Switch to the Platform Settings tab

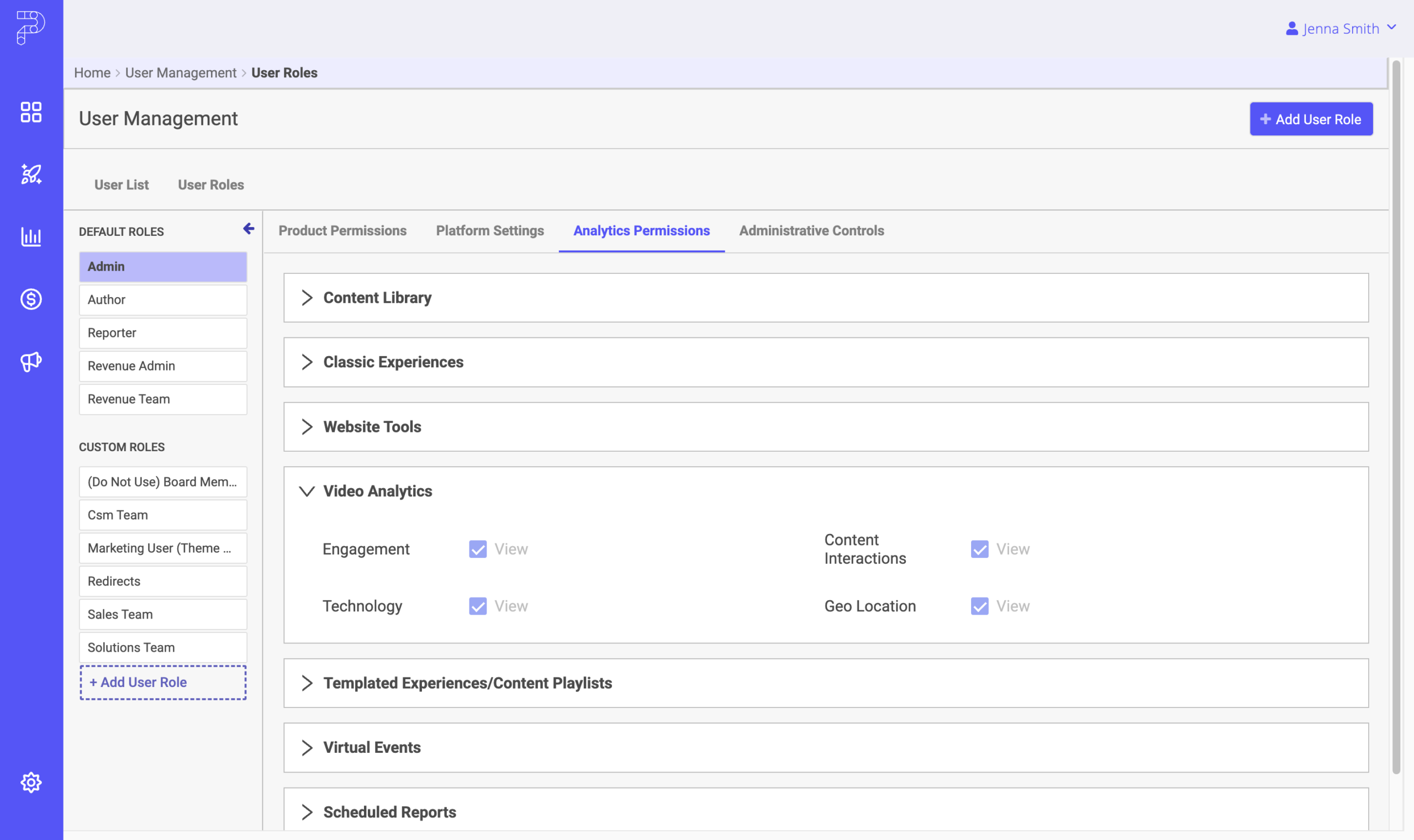point(489,230)
